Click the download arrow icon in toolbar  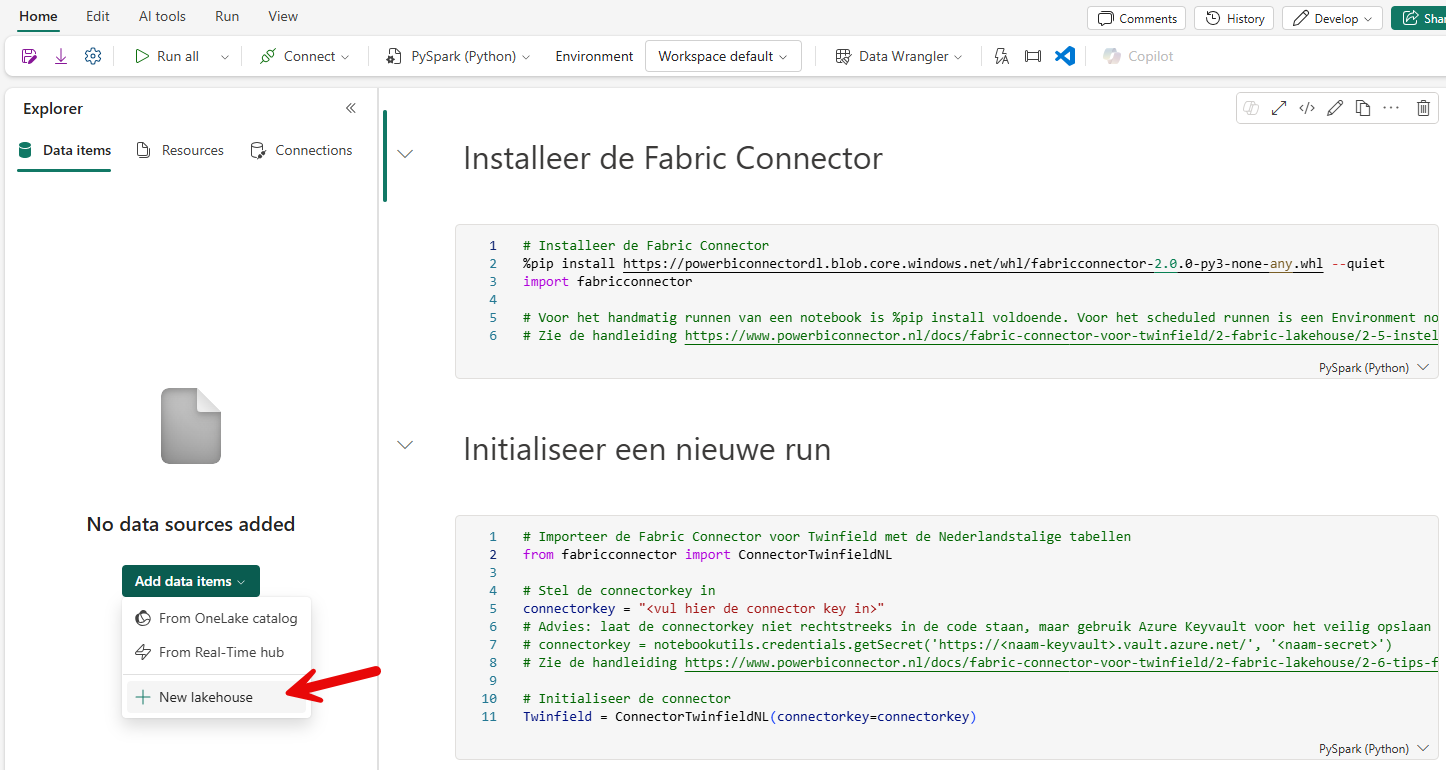[x=61, y=57]
